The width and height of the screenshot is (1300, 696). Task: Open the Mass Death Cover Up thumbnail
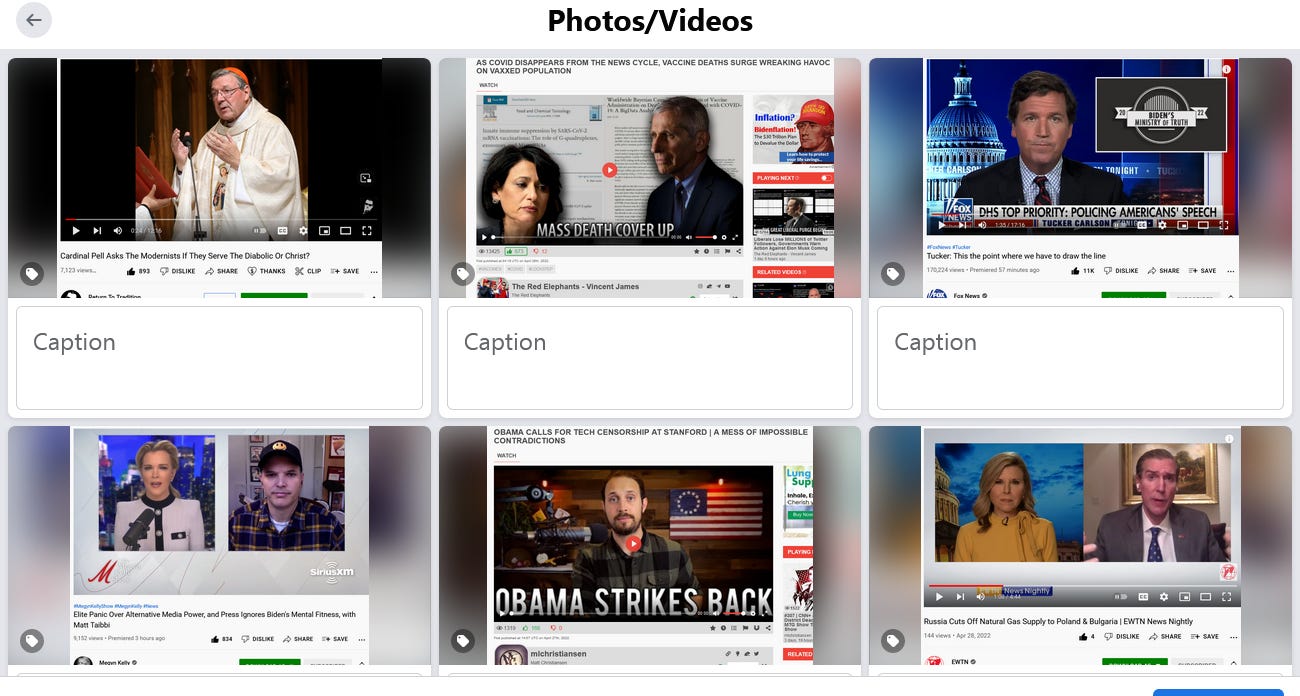(x=650, y=178)
